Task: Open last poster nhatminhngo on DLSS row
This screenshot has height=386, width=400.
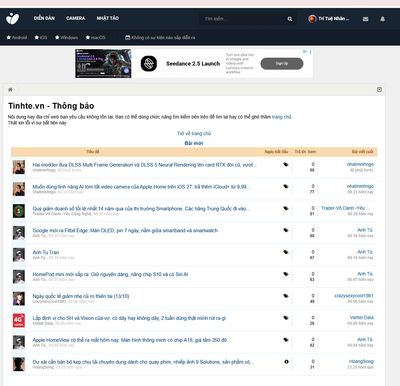Action: (360, 164)
